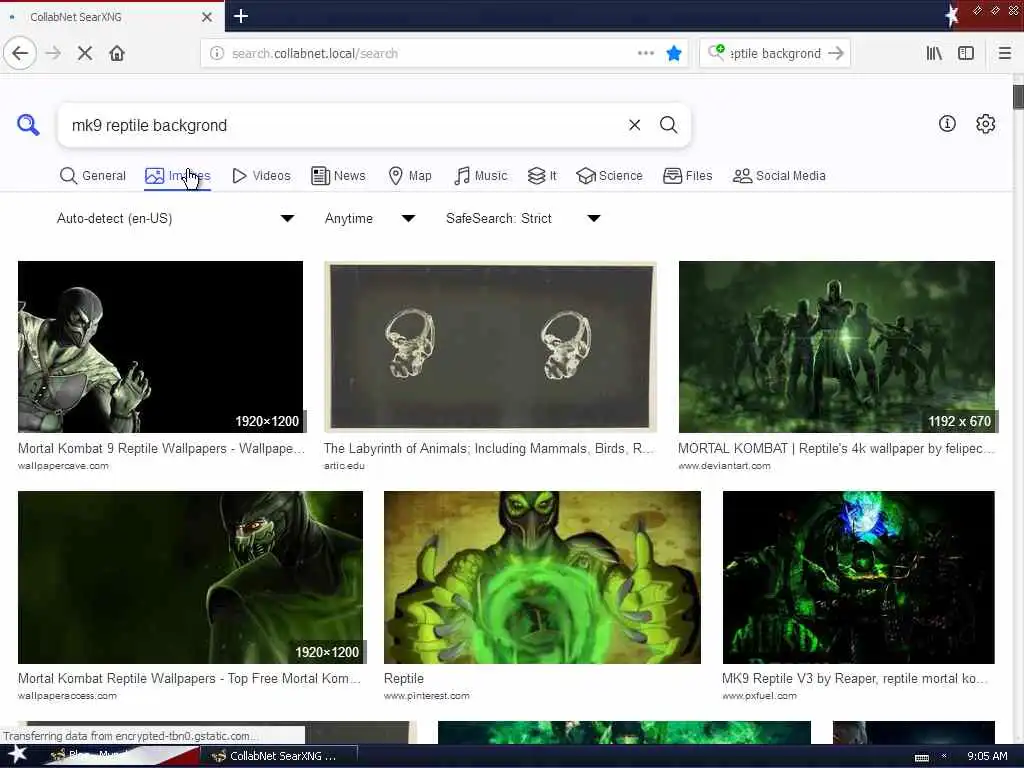
Task: Switch to the It category
Action: coord(542,176)
